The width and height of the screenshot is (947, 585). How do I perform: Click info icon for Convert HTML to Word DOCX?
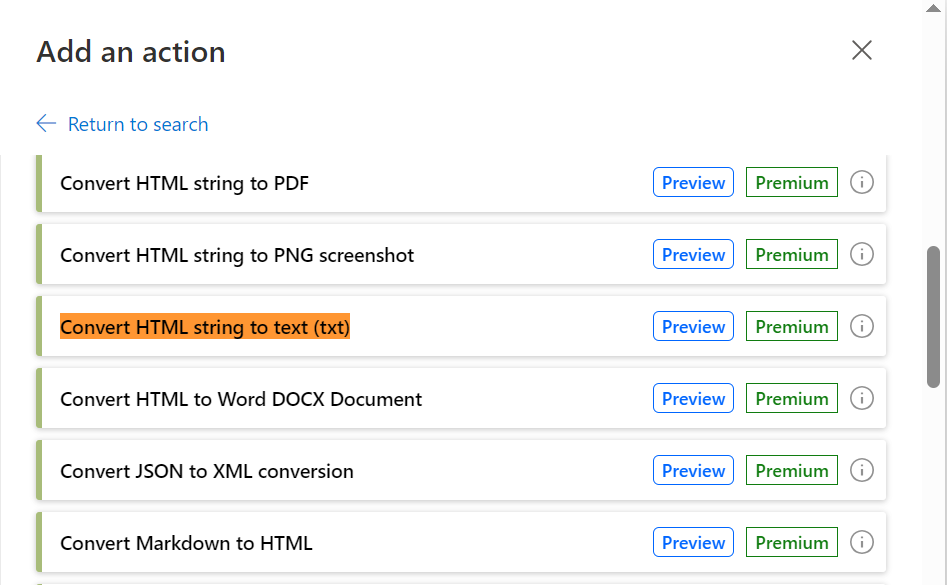point(862,398)
